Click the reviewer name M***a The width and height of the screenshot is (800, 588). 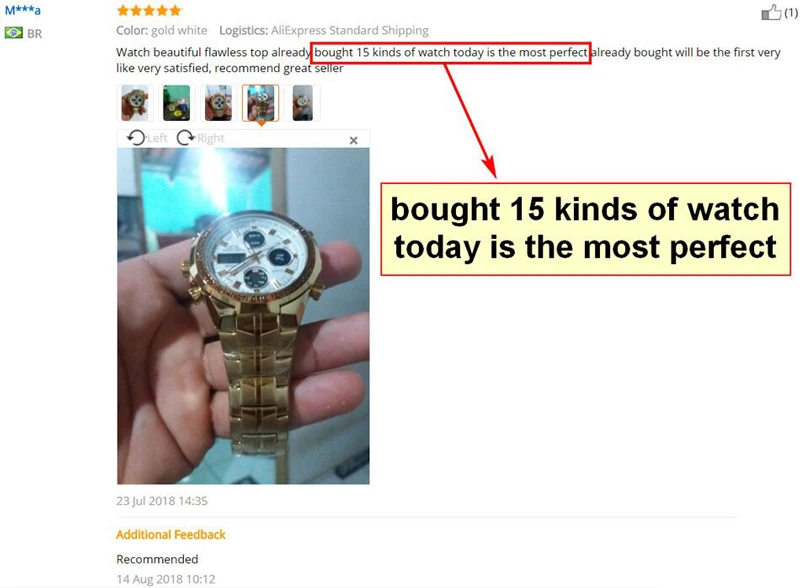tap(22, 10)
